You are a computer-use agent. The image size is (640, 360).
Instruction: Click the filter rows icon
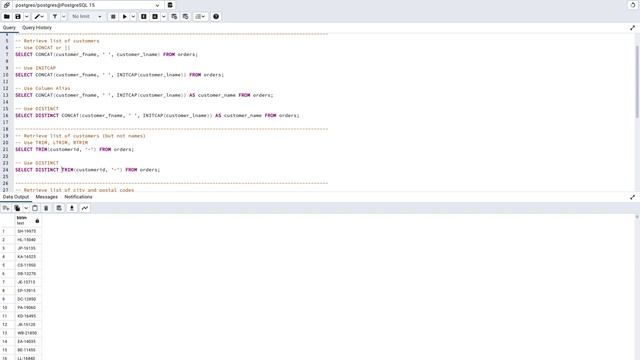click(x=55, y=17)
